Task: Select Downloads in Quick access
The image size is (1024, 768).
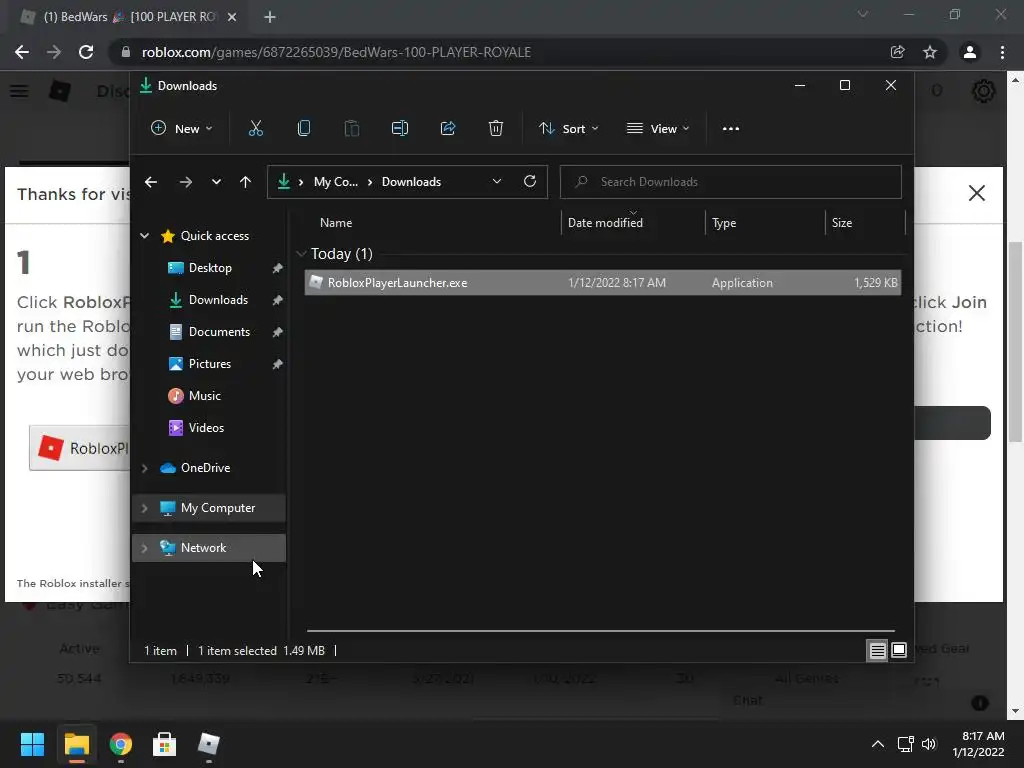Action: pos(218,300)
